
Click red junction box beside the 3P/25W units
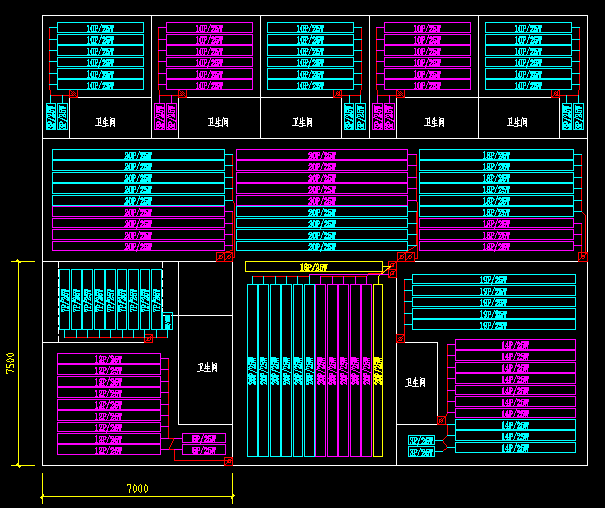pos(441,420)
